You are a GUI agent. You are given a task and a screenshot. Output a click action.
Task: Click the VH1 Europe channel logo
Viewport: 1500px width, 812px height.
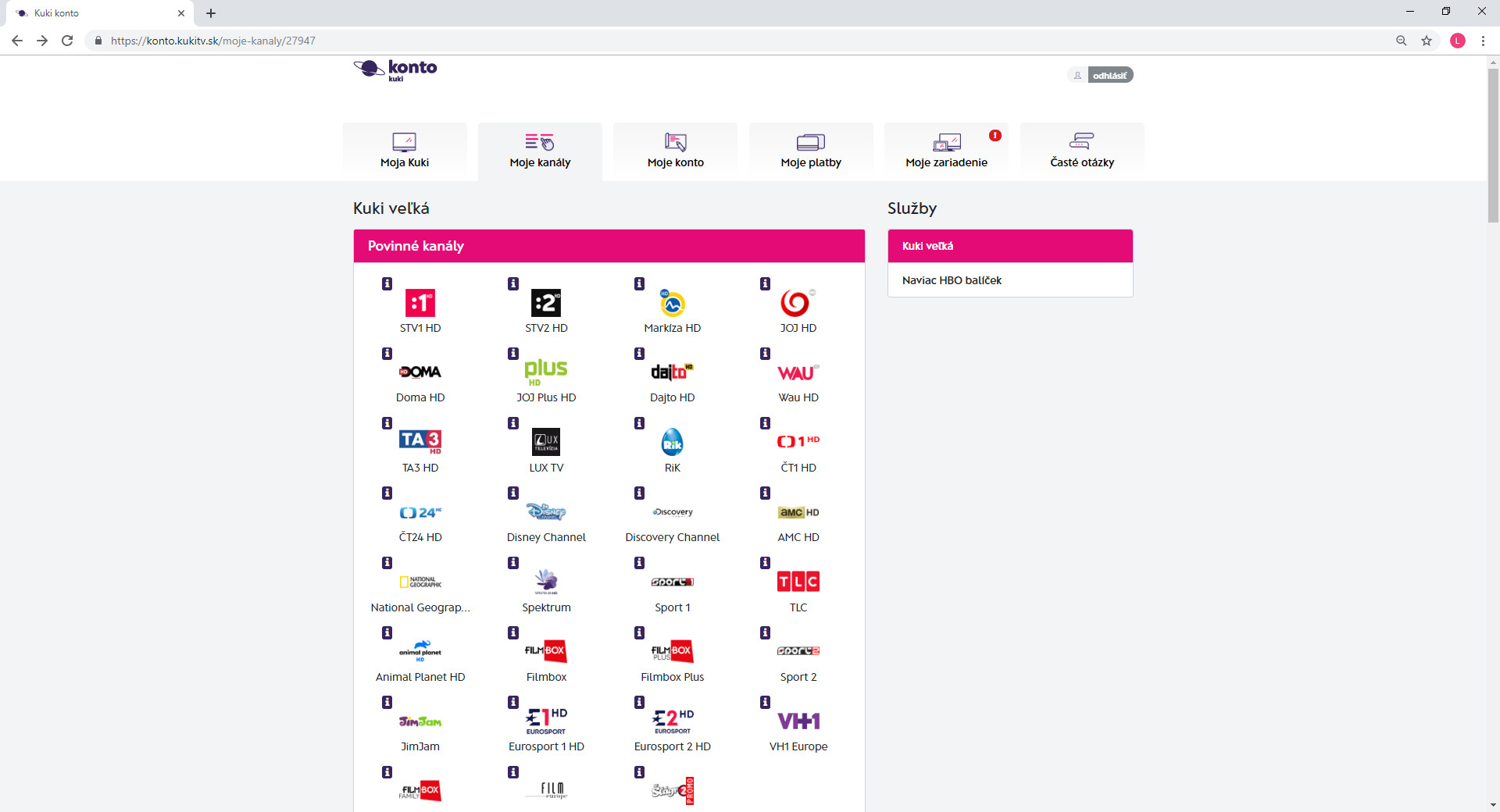(798, 721)
